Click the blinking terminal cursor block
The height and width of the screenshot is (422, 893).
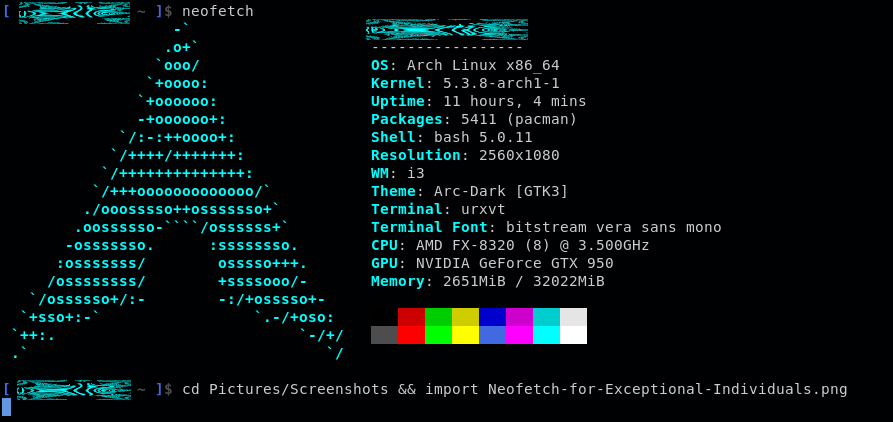coord(6,407)
